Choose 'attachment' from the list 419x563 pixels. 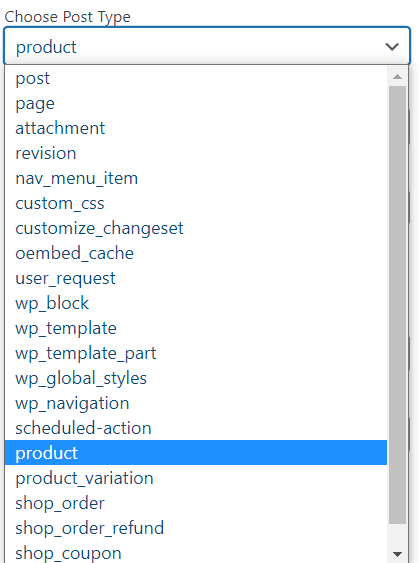point(196,128)
